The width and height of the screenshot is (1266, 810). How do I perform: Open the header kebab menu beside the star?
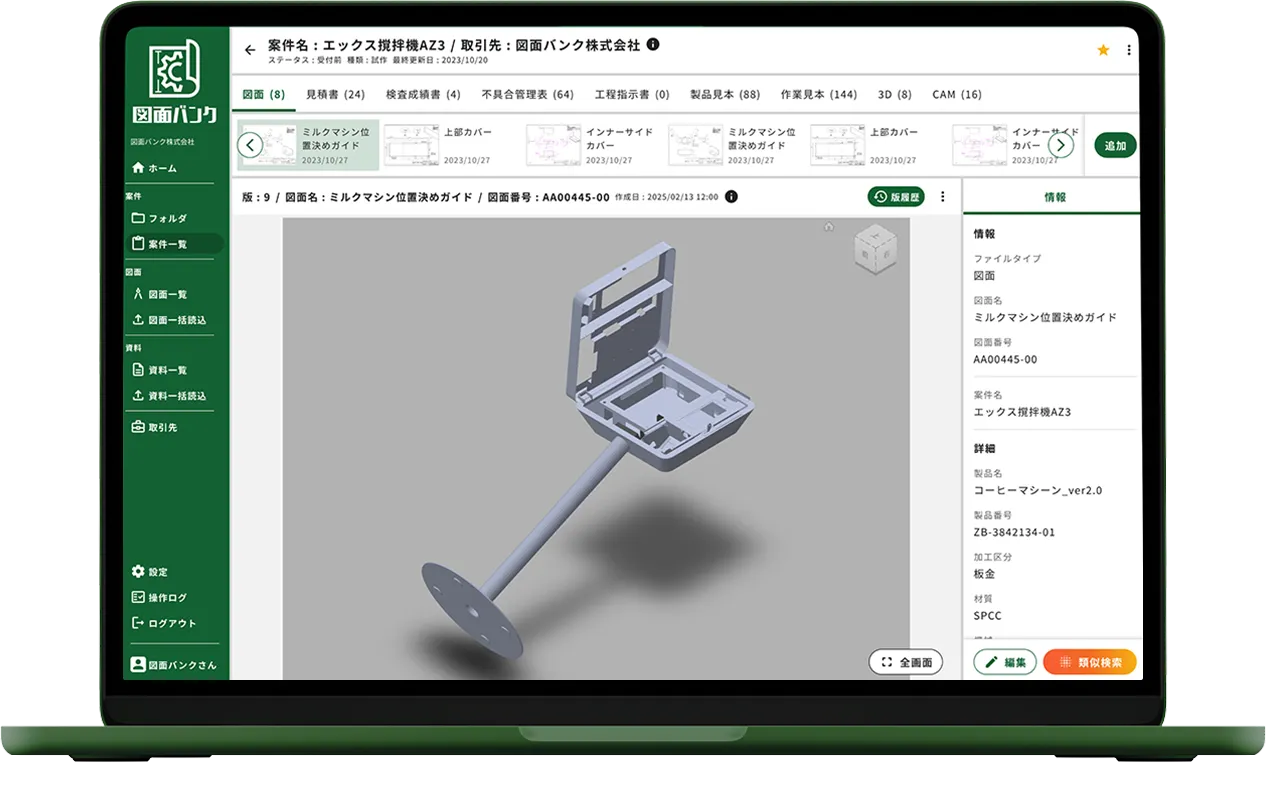(1129, 50)
